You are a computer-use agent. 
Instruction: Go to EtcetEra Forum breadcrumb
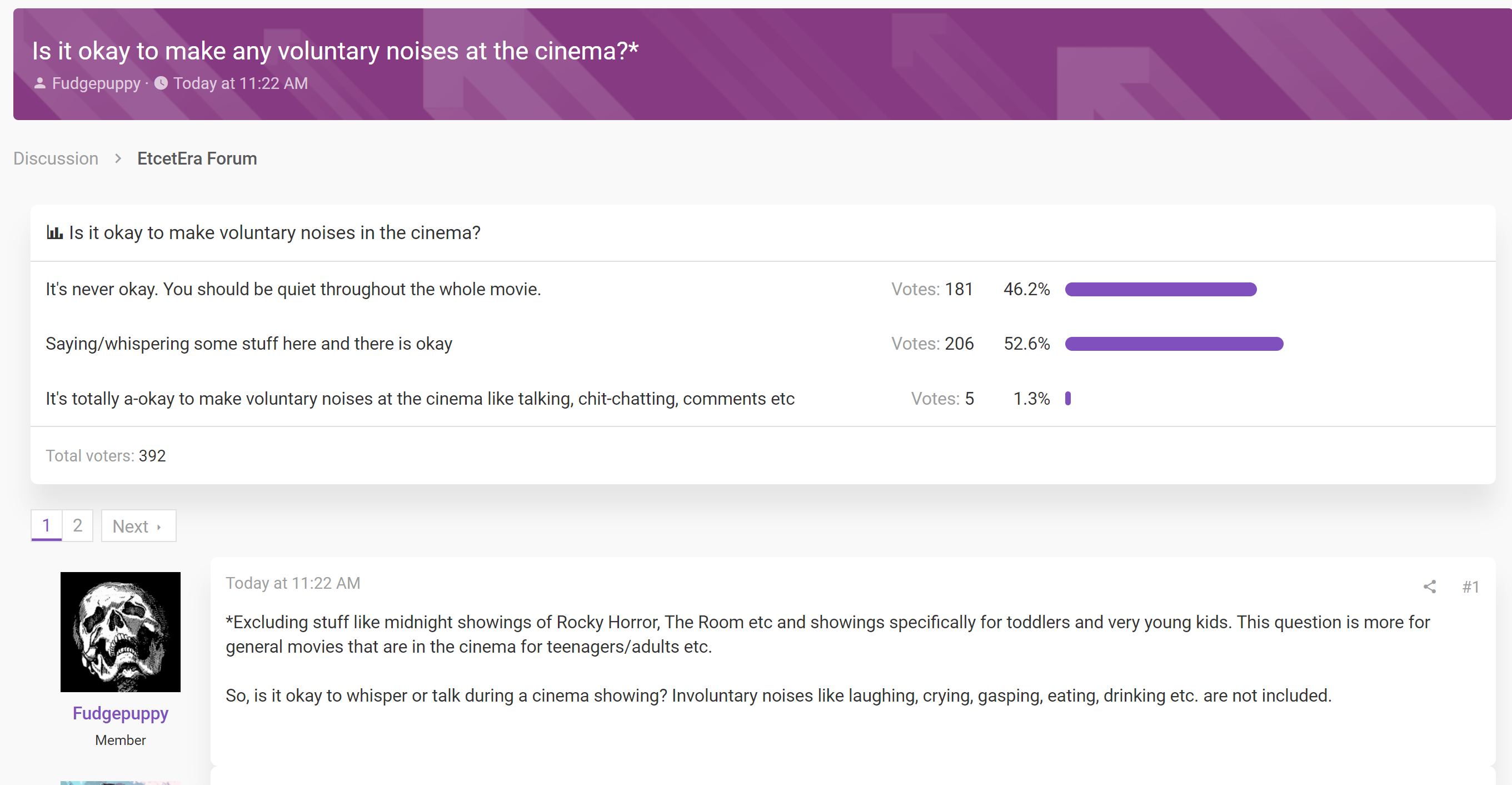pos(197,158)
